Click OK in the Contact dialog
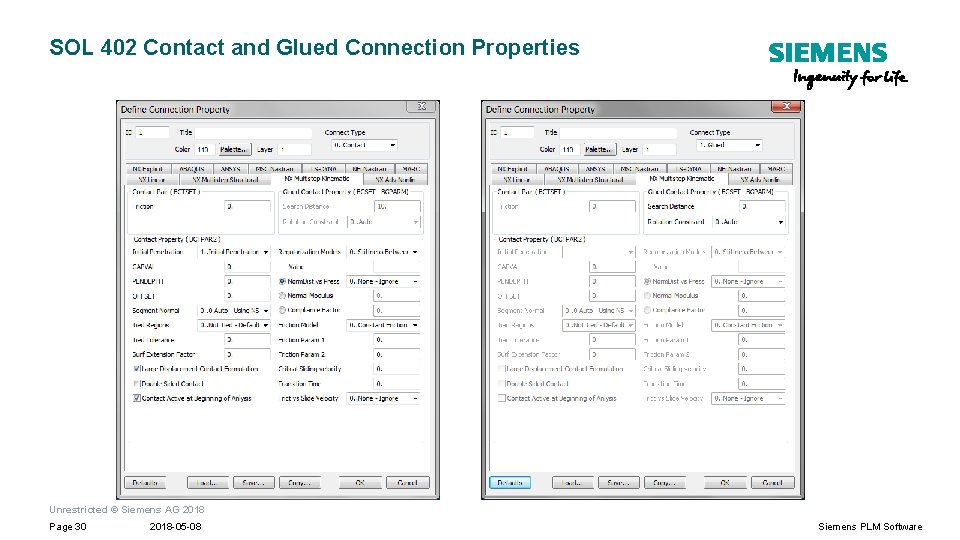Screen dimensions: 960x540 360,483
